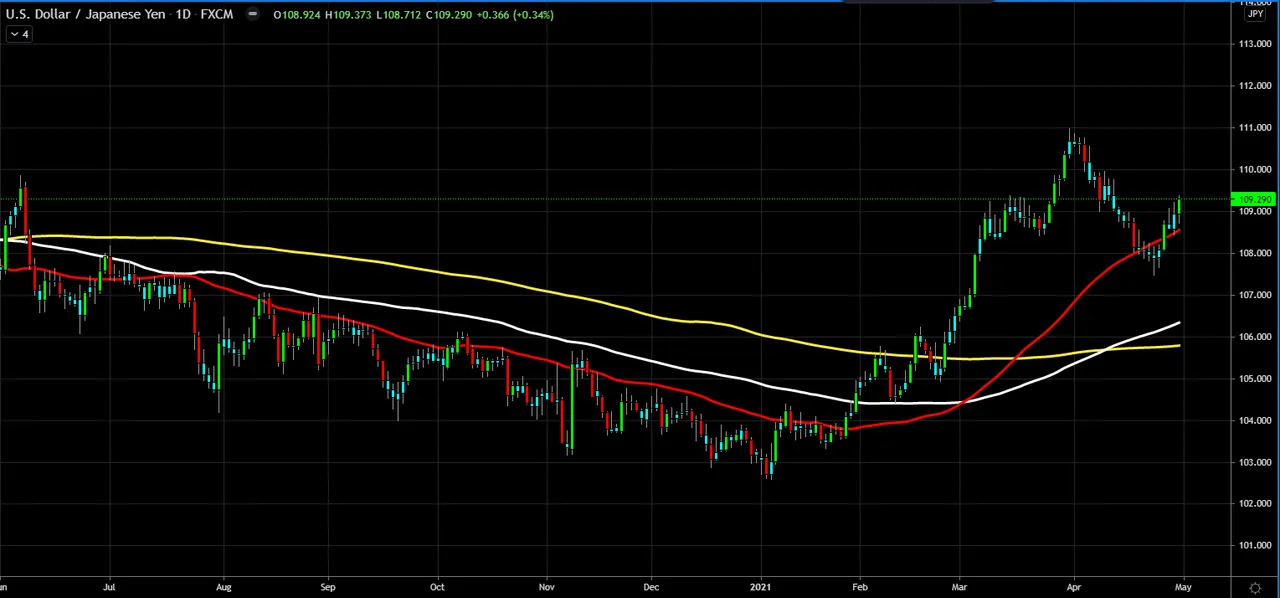Click the Jul label on time axis
Image resolution: width=1280 pixels, height=598 pixels.
(109, 587)
